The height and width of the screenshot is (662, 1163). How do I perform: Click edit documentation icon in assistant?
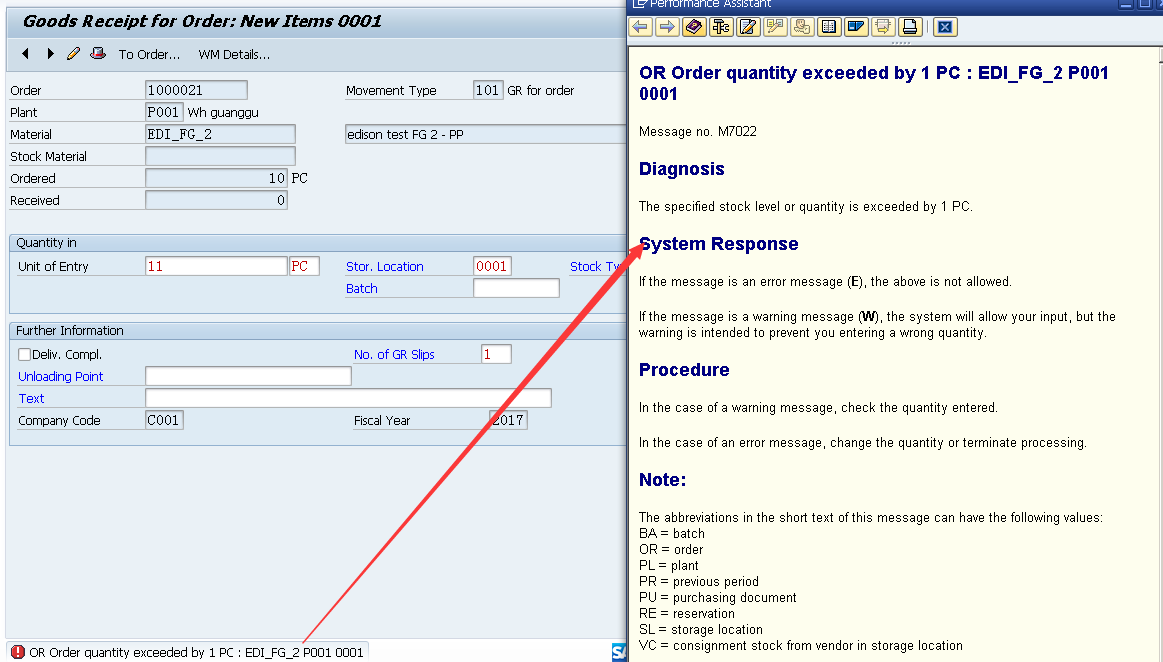pyautogui.click(x=748, y=27)
